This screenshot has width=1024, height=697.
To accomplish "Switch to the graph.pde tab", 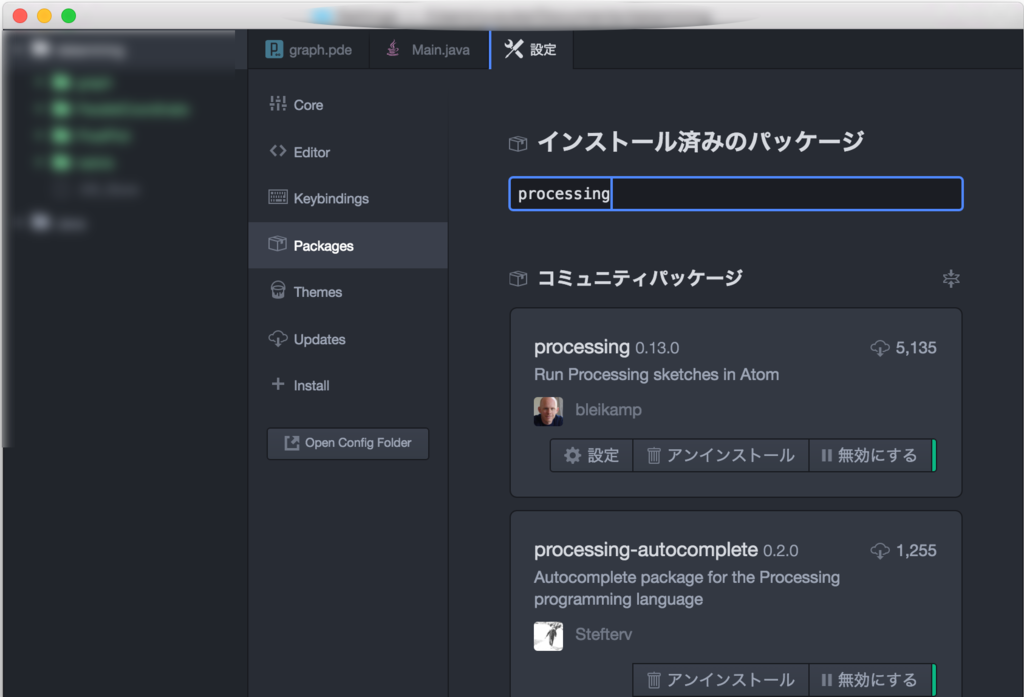I will click(308, 50).
